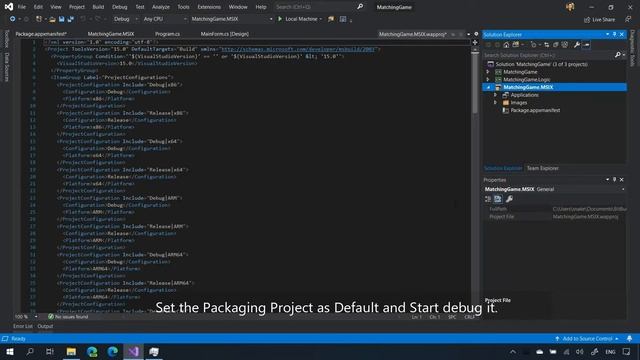Open the editor zoom 100% dropdown

(36, 317)
